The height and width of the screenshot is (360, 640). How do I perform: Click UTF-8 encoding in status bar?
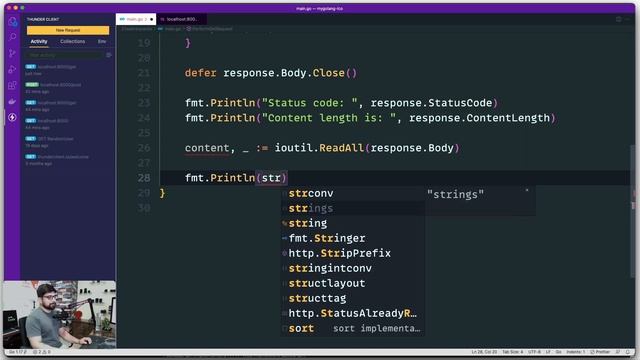click(534, 352)
